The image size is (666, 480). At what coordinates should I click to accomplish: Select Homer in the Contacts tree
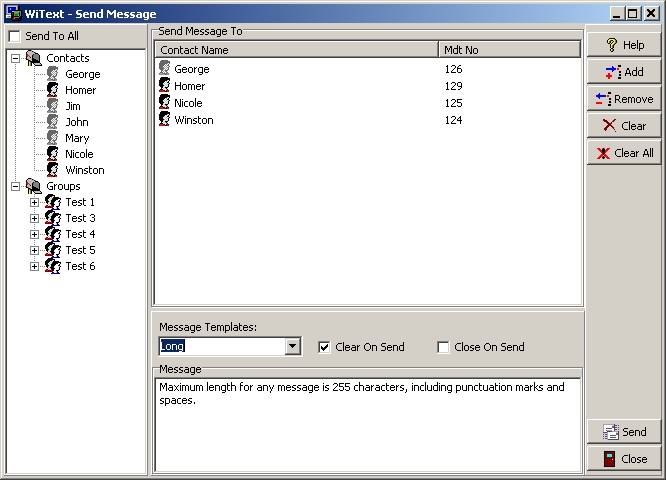[x=81, y=90]
